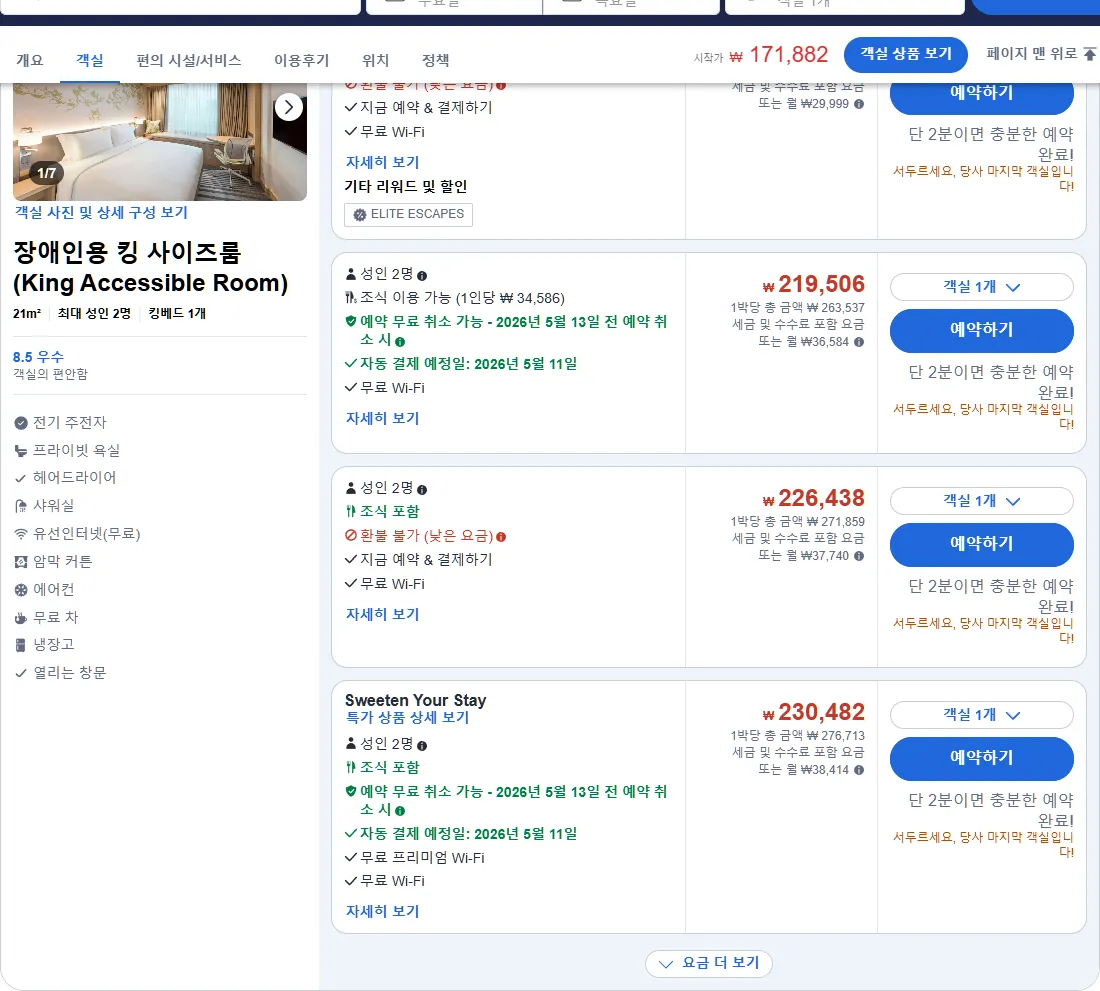1100x991 pixels.
Task: Click the 8.5 우수 rating text
Action: (38, 357)
